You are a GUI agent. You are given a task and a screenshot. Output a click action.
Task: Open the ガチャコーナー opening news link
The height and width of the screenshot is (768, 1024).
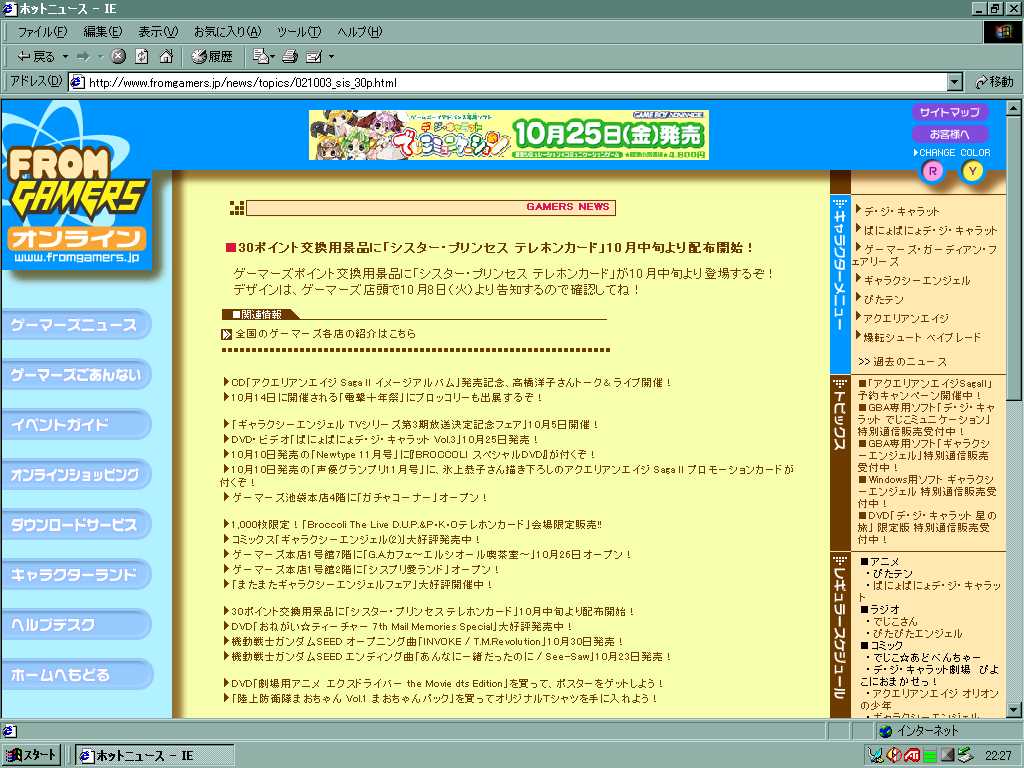point(360,498)
